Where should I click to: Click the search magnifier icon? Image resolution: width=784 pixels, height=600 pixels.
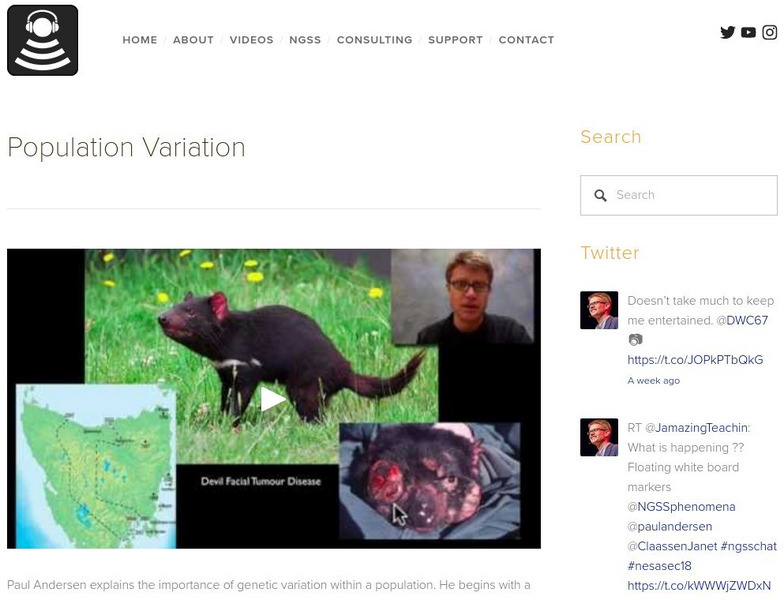pyautogui.click(x=600, y=196)
